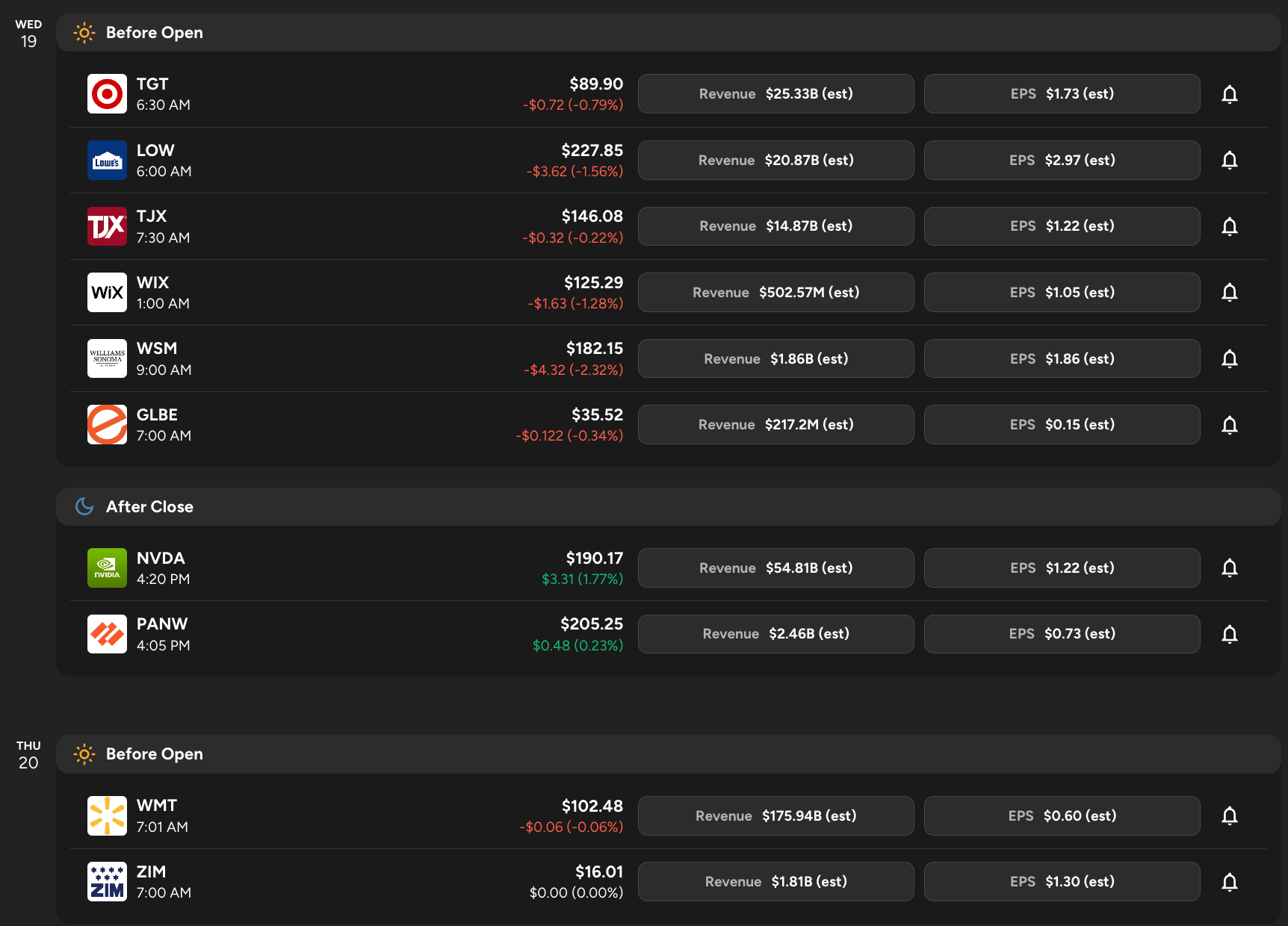This screenshot has height=926, width=1288.
Task: Click WIX report time 1:00 AM
Action: click(163, 303)
